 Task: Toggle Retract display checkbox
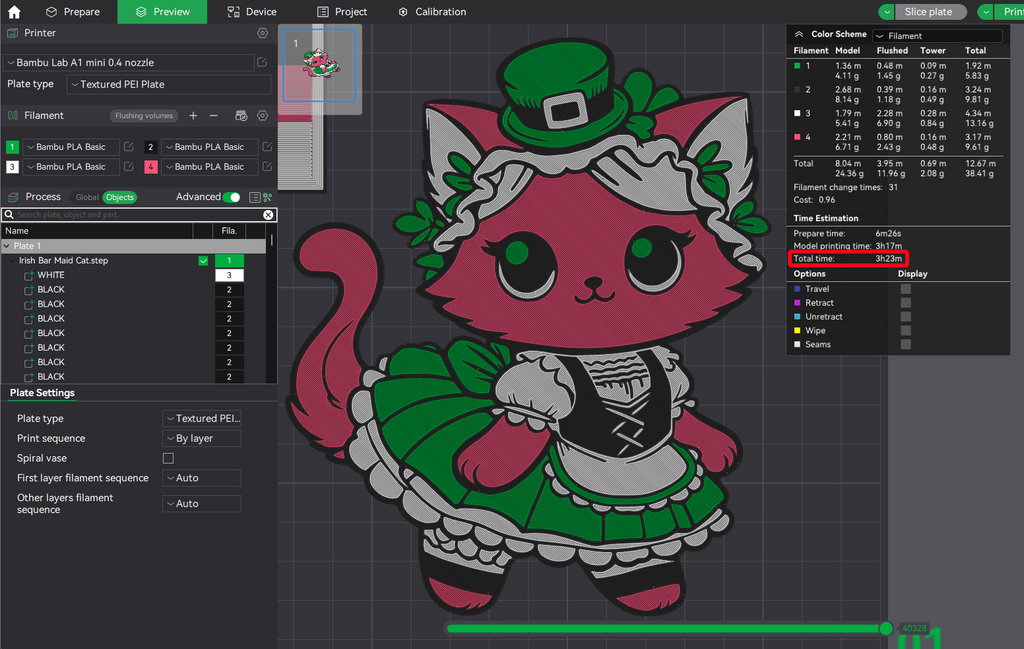tap(906, 303)
